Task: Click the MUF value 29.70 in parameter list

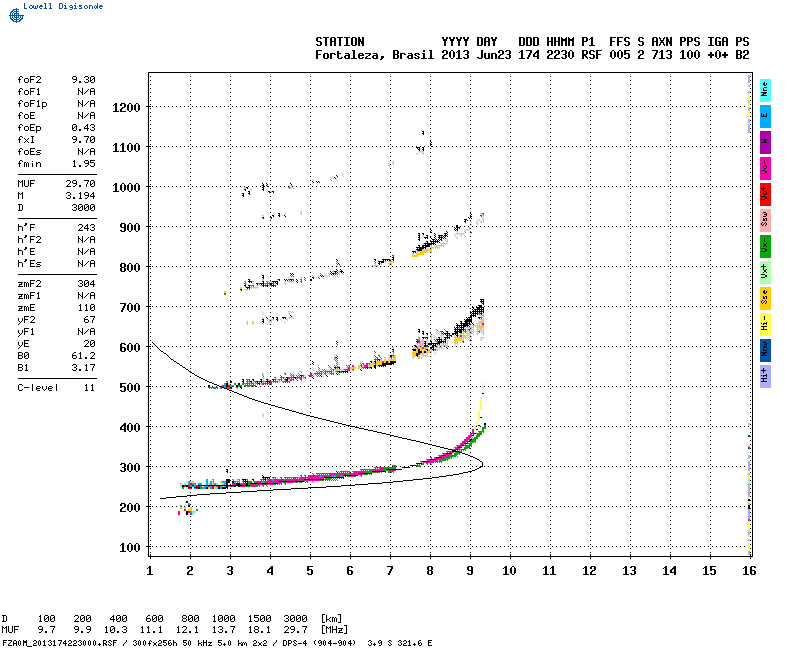Action: [x=80, y=184]
